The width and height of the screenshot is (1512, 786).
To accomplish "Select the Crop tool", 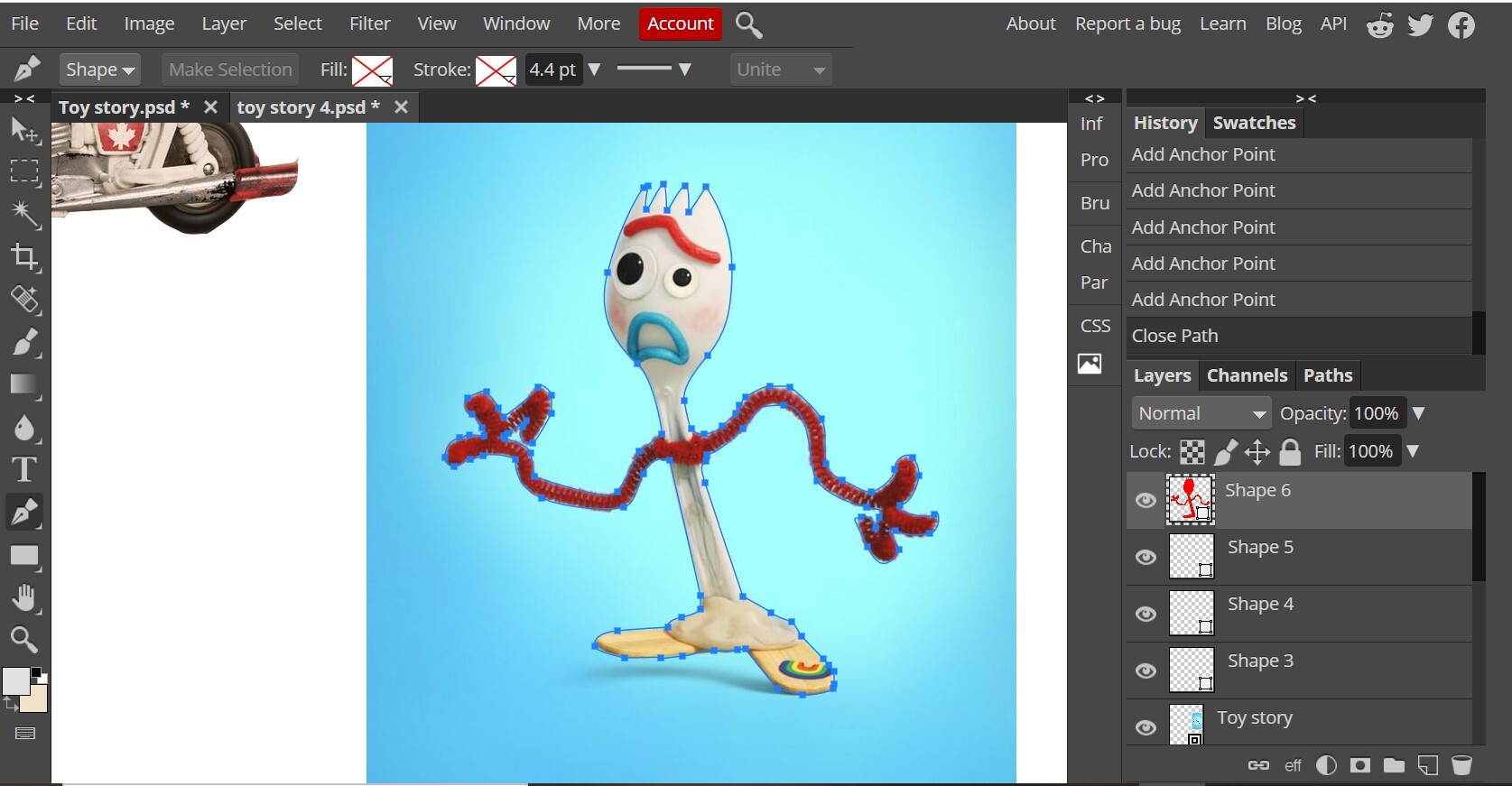I will [24, 257].
